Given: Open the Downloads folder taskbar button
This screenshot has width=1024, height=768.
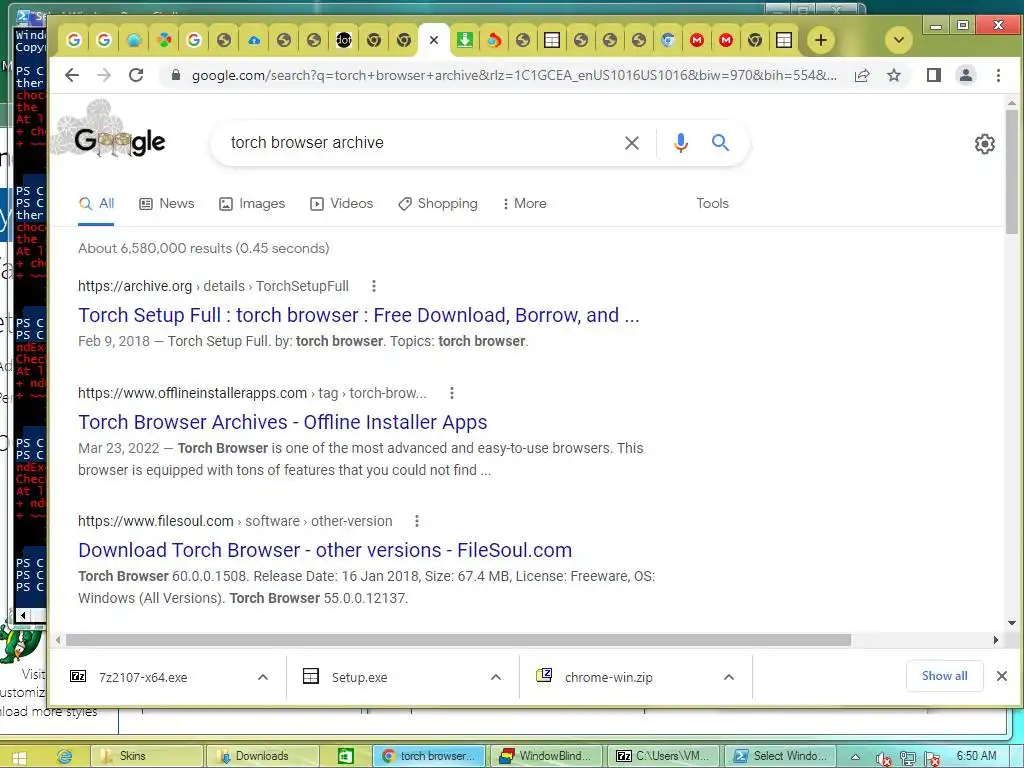Looking at the screenshot, I should click(x=263, y=756).
